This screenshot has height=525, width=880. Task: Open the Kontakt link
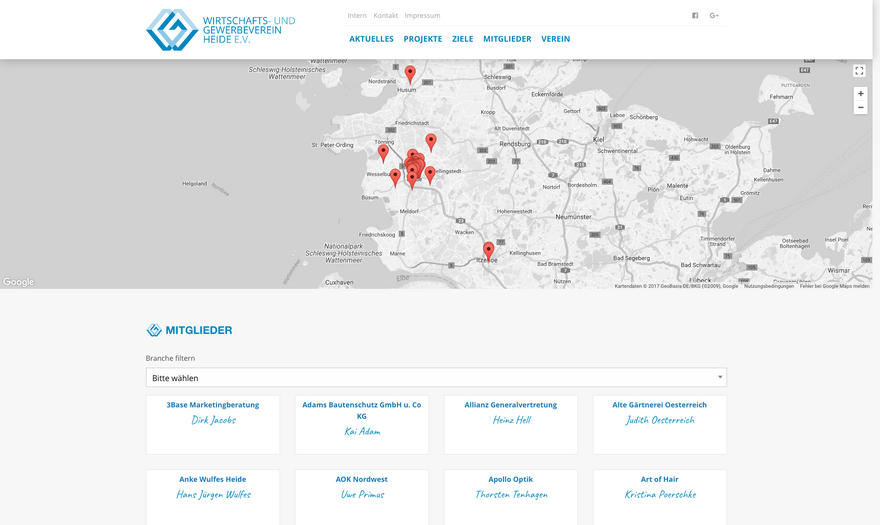point(385,16)
